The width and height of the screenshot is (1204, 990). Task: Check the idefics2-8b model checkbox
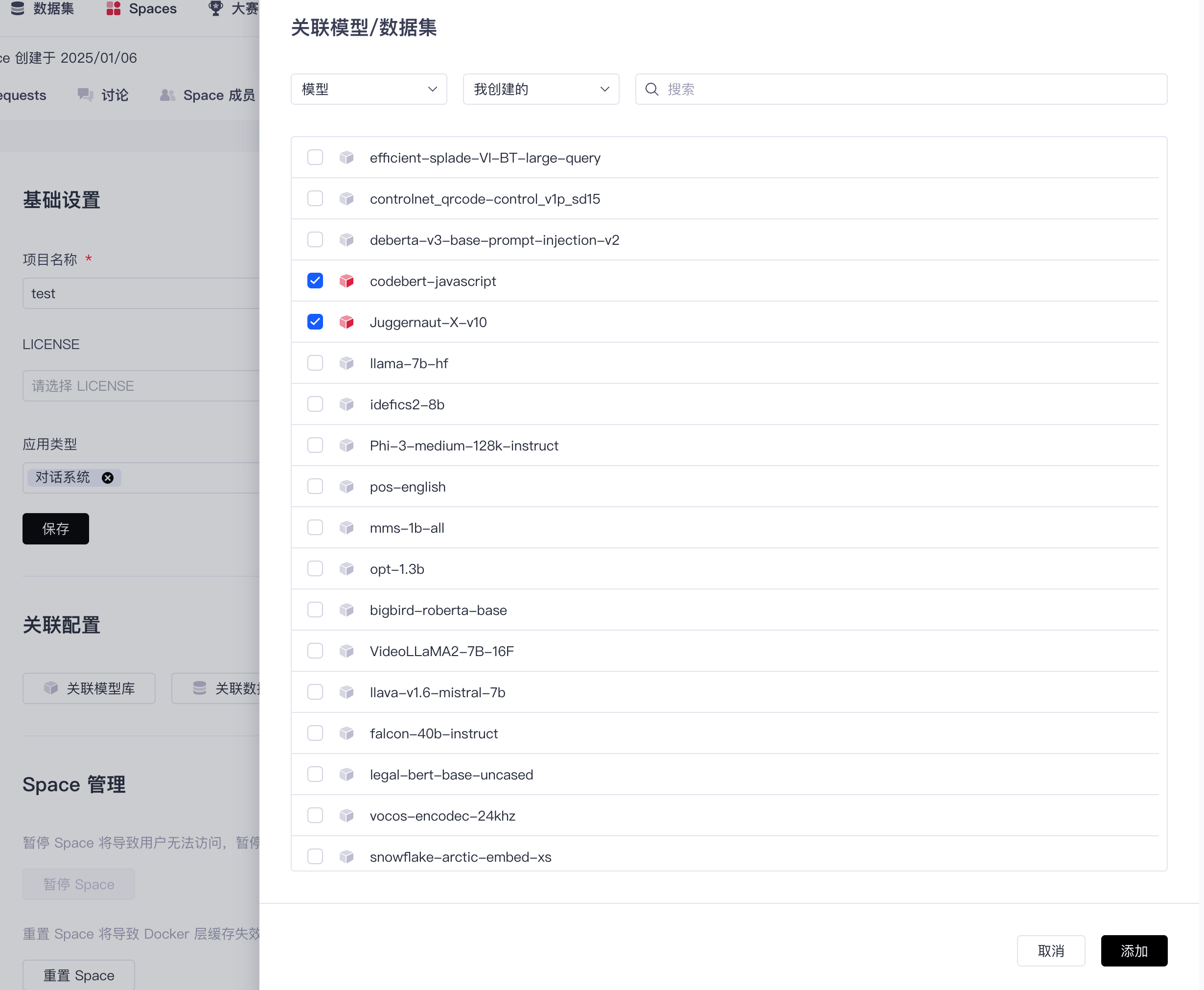point(315,404)
